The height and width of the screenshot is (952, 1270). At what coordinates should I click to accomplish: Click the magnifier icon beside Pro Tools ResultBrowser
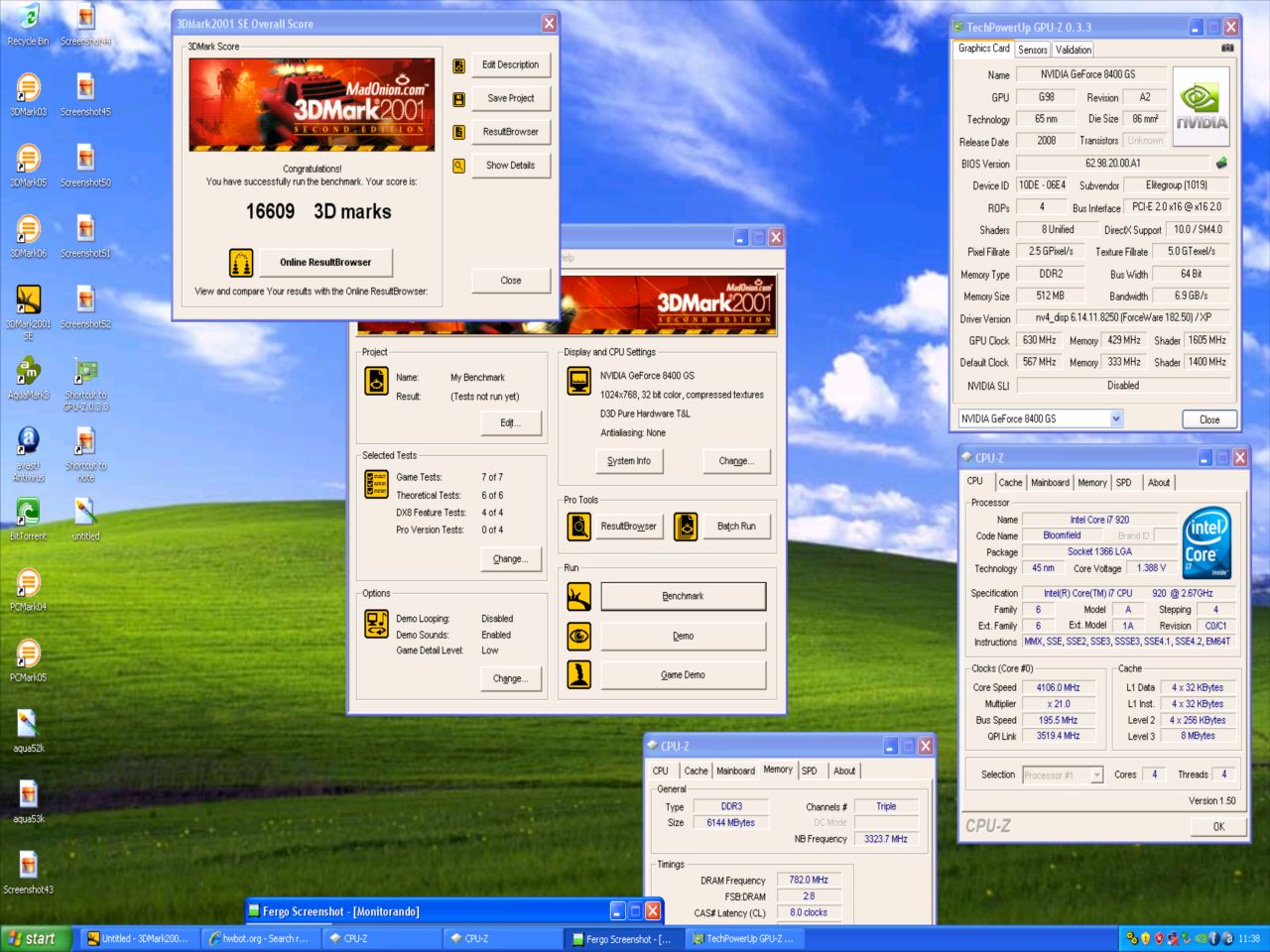579,527
